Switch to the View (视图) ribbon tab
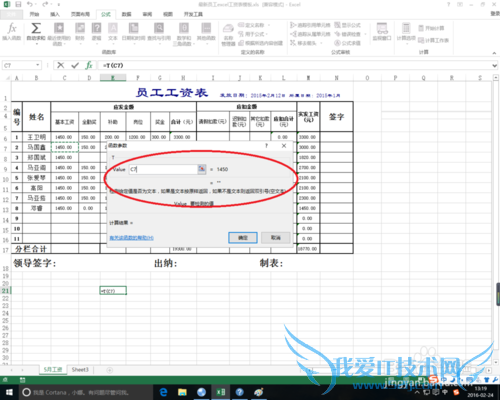 point(168,14)
